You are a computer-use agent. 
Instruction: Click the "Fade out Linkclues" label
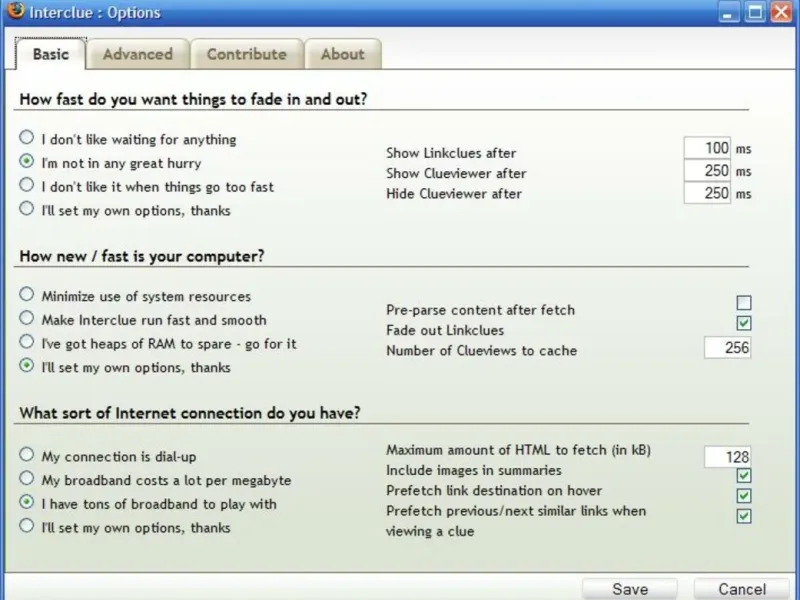pos(445,331)
